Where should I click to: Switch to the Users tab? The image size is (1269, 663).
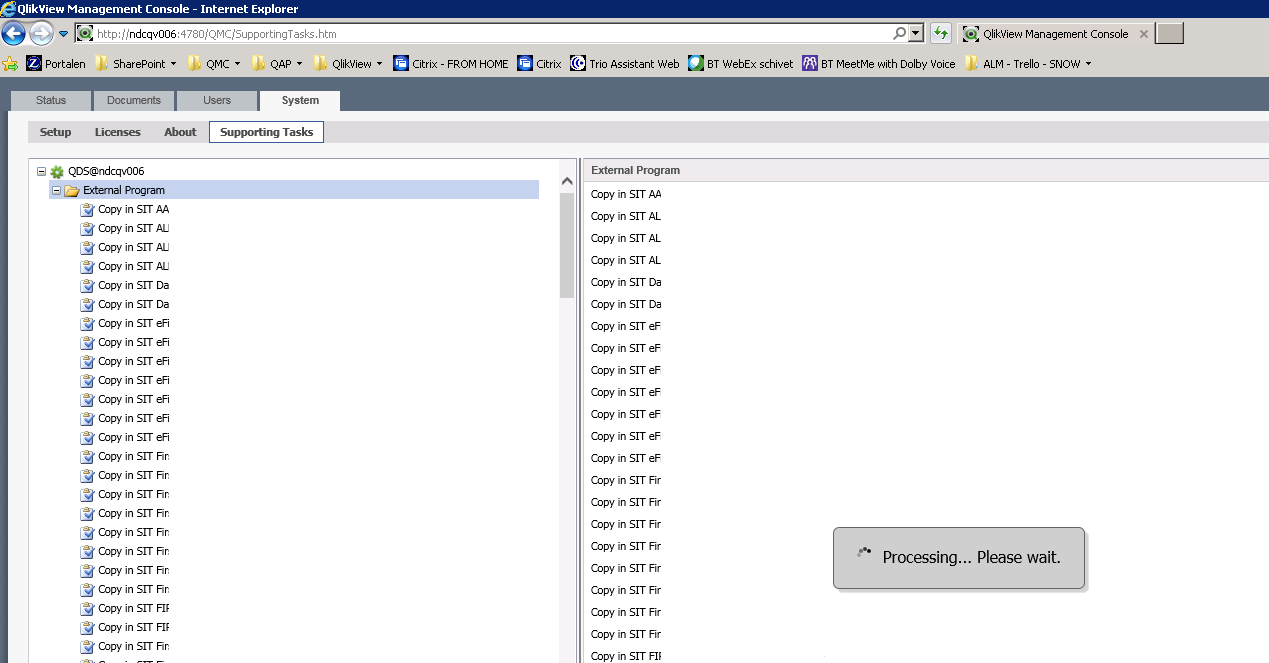(217, 101)
